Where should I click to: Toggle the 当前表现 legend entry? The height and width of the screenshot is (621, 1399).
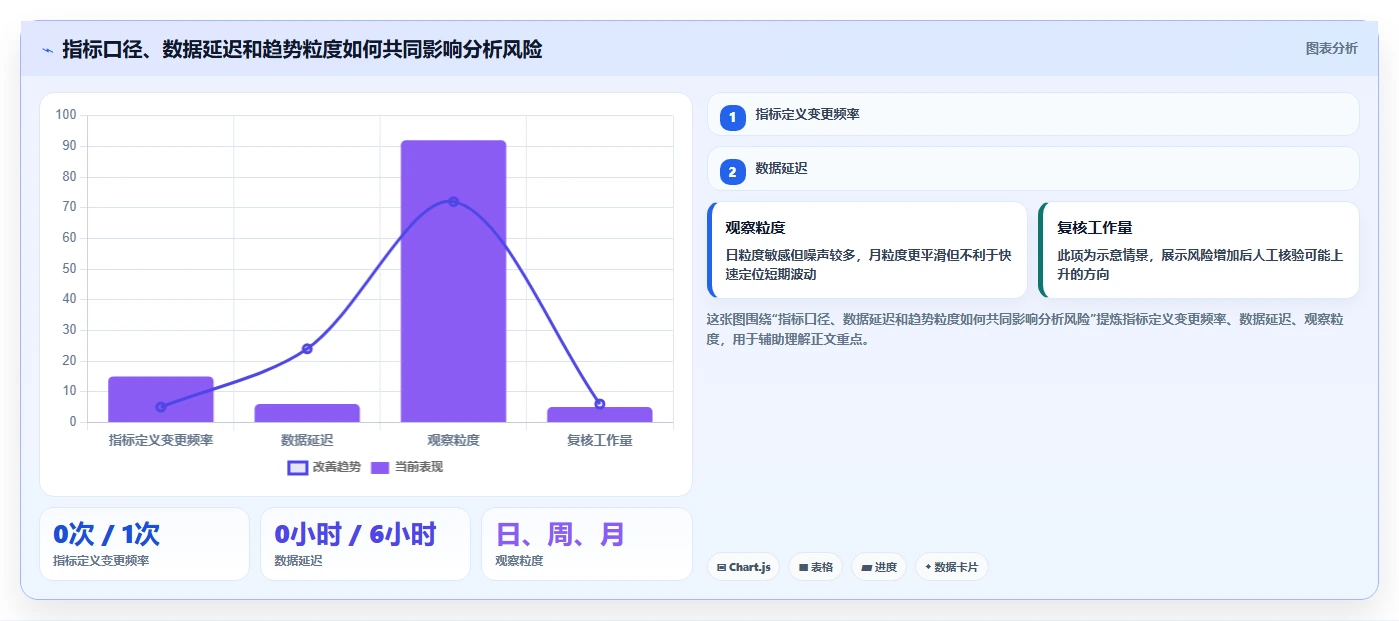tap(407, 467)
